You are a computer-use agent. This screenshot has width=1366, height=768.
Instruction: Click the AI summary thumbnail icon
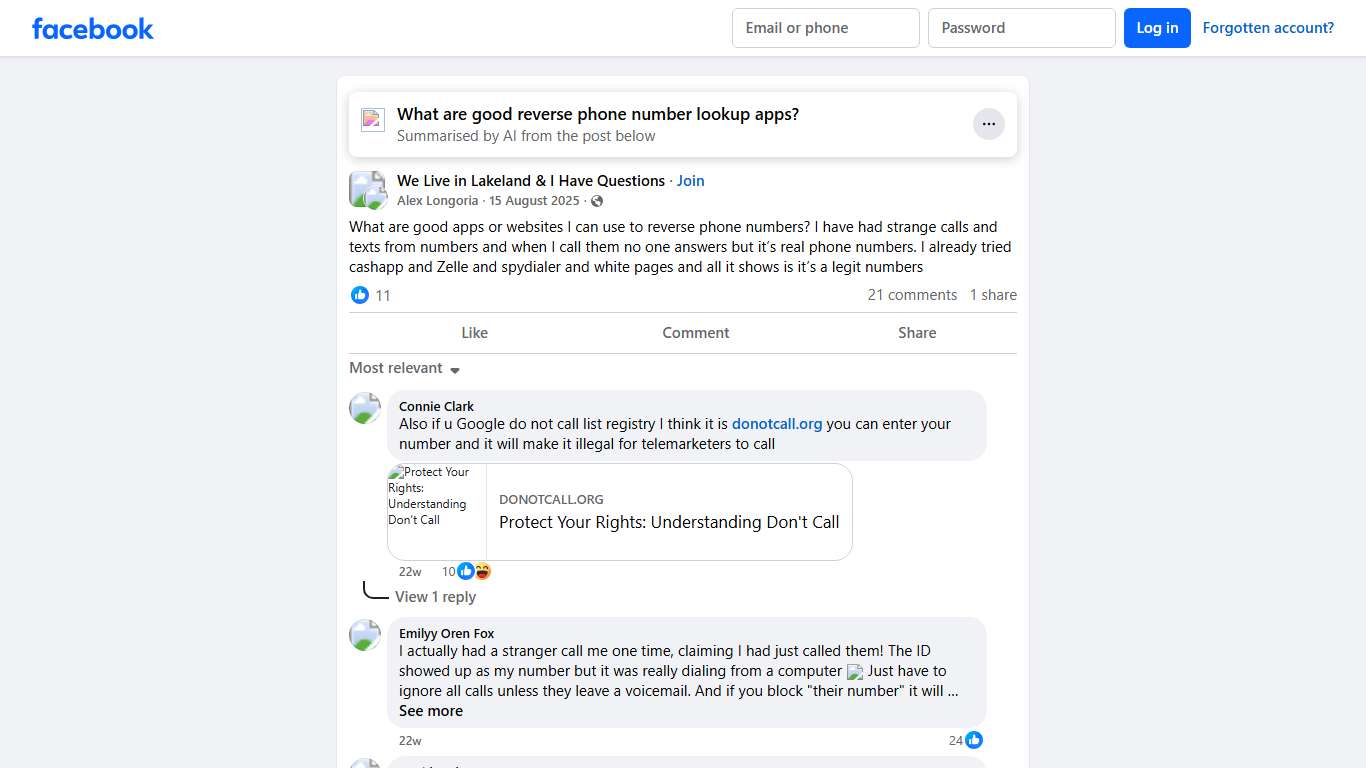(373, 120)
